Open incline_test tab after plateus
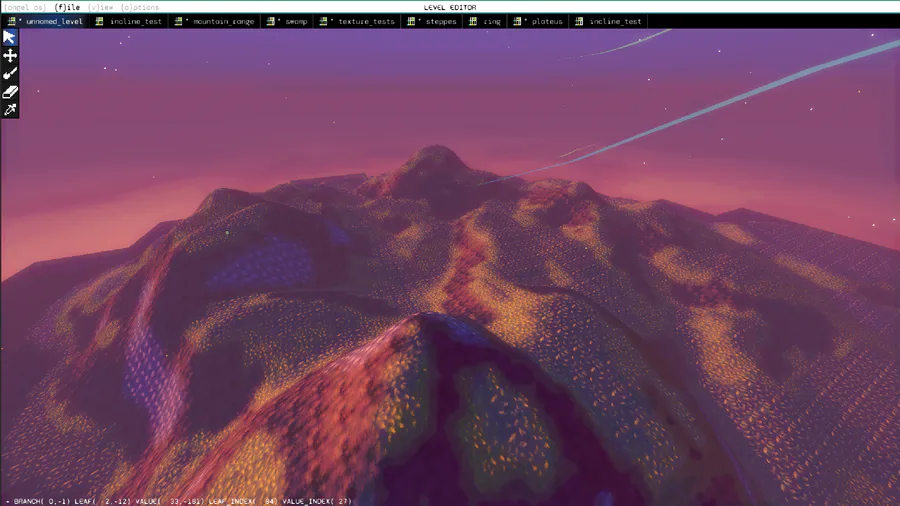This screenshot has width=900, height=506. point(608,21)
